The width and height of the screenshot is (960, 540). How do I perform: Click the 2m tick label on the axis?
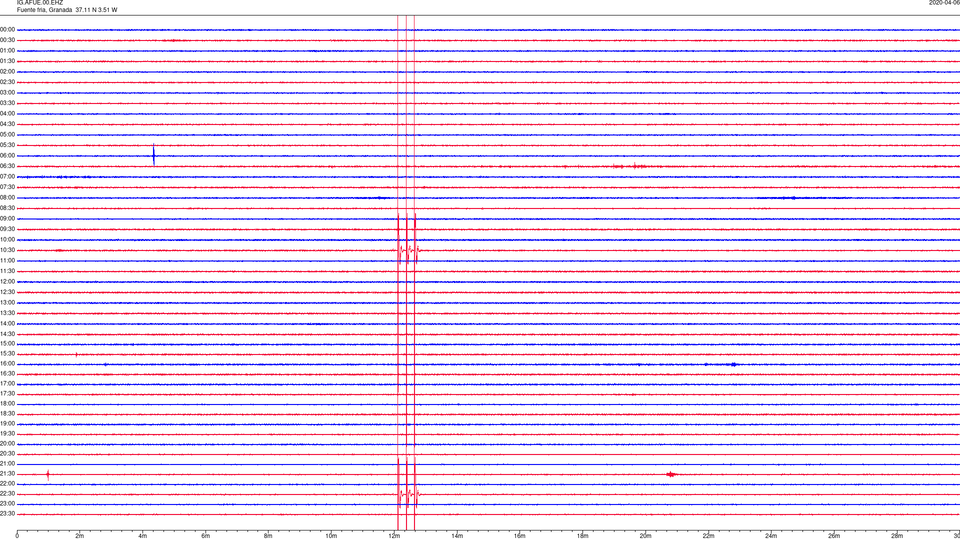[x=80, y=536]
